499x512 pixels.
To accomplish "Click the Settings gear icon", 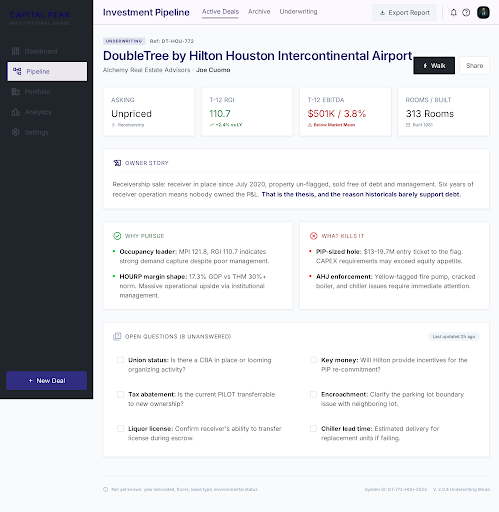I will point(15,132).
